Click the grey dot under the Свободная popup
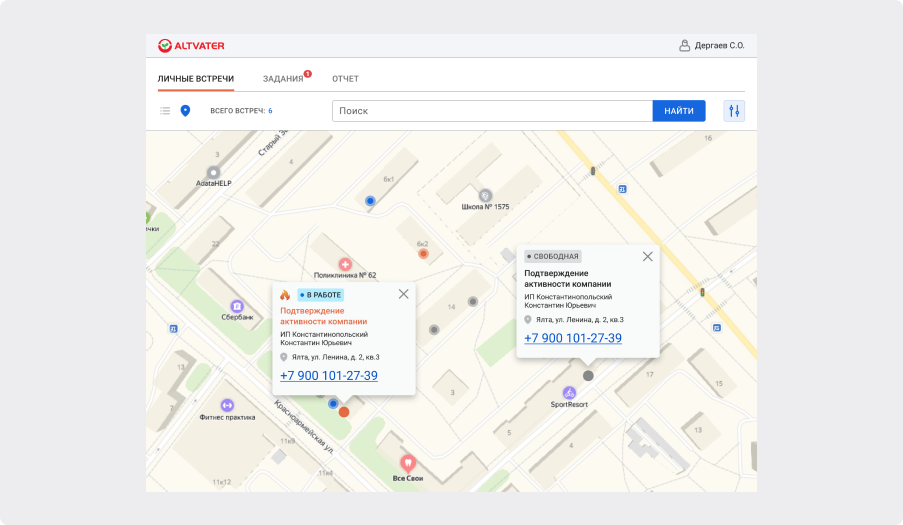This screenshot has height=525, width=903. click(588, 376)
